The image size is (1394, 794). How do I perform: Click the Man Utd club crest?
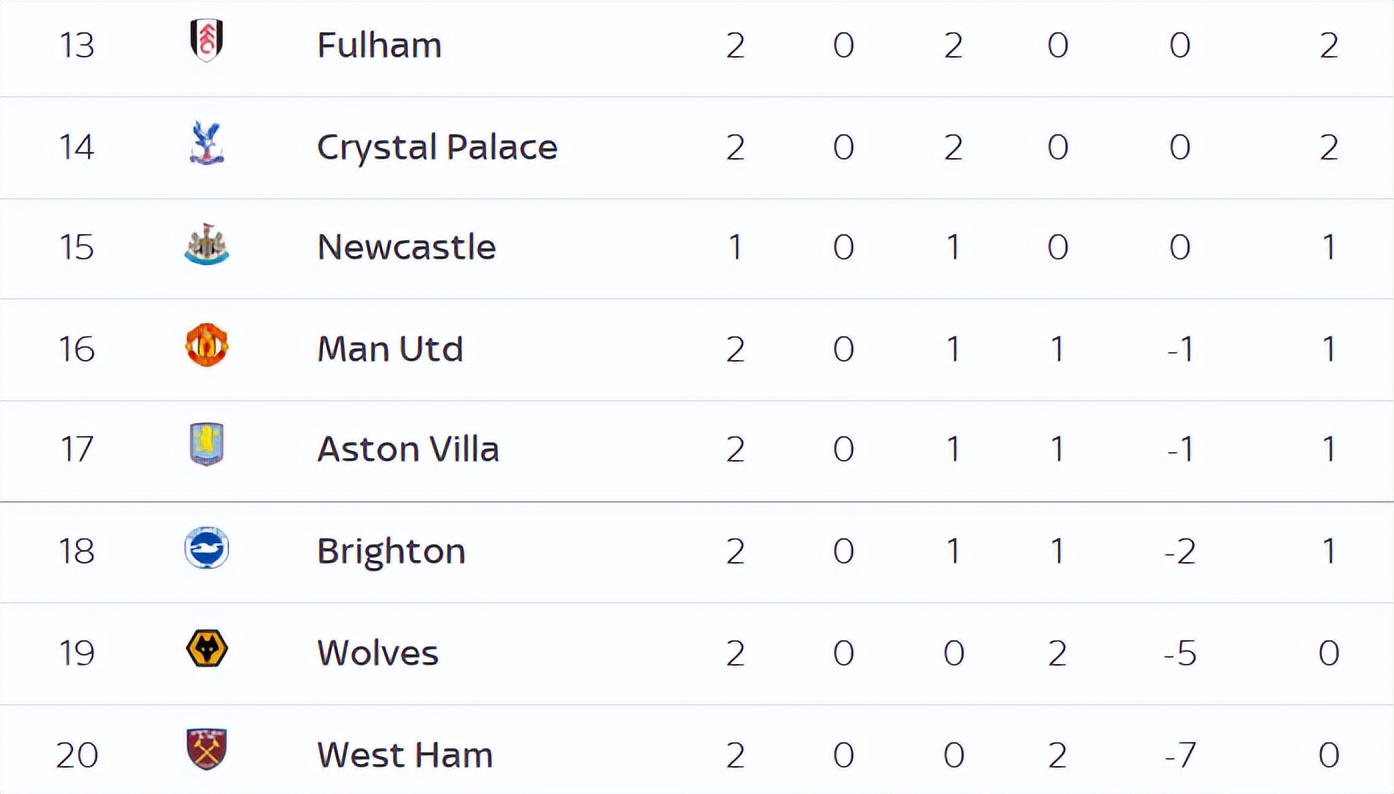pos(207,345)
